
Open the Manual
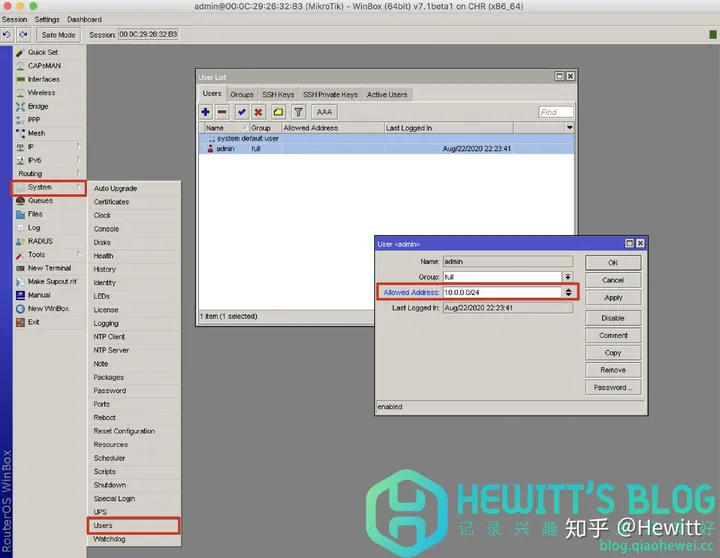[49, 295]
